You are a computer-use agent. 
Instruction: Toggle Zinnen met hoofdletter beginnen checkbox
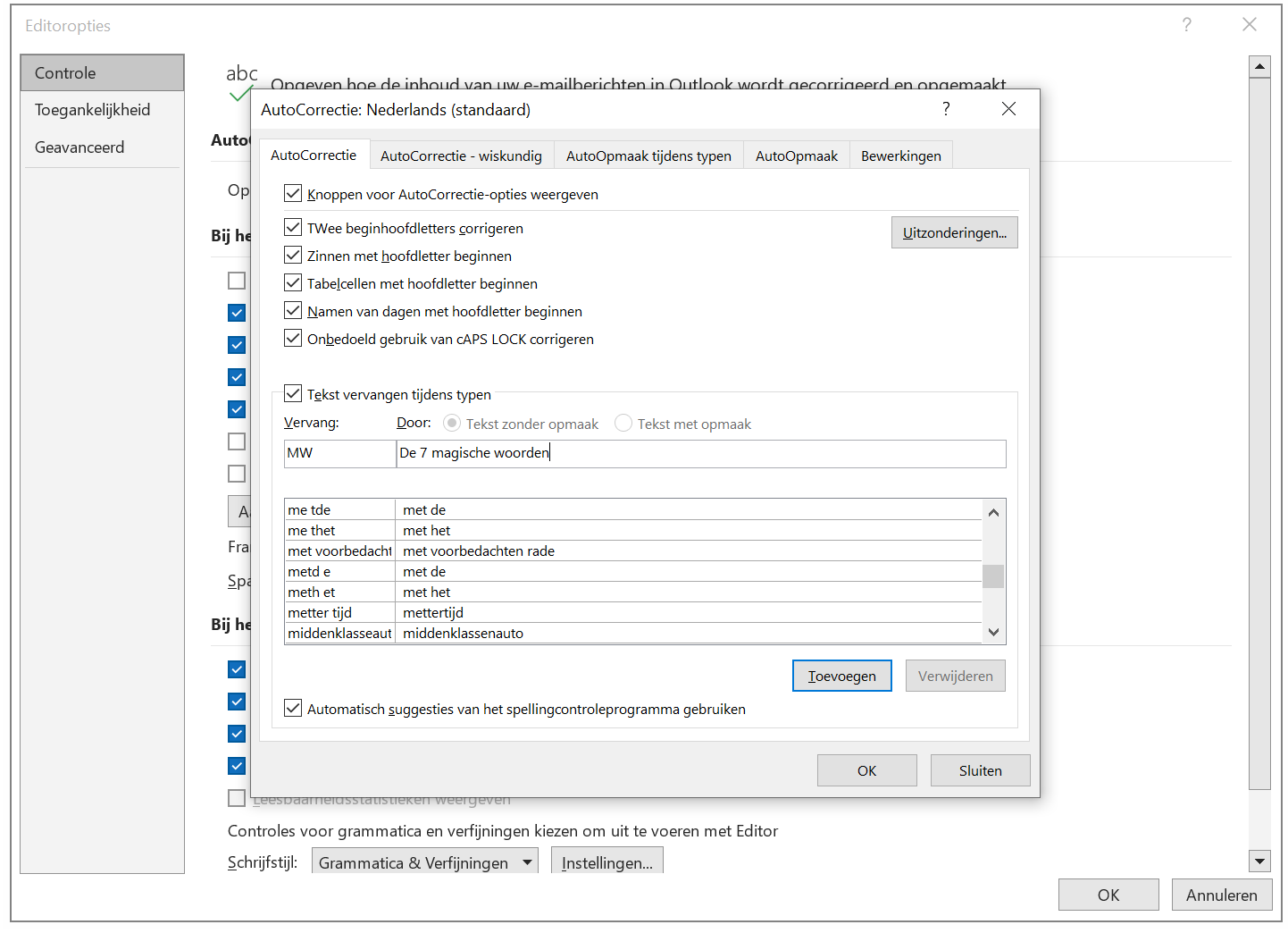point(293,255)
